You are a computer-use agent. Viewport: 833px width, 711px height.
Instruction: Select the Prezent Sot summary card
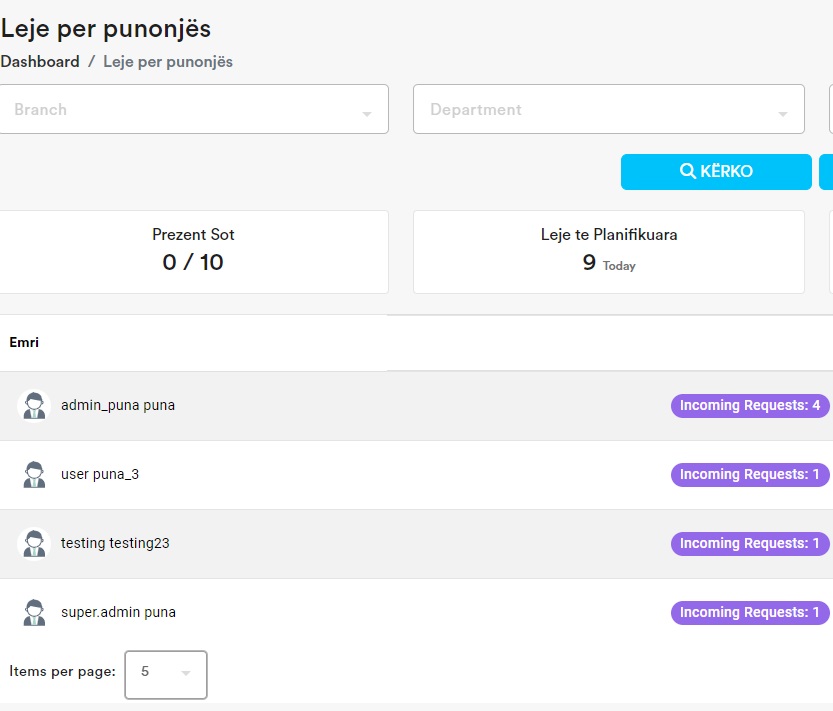[193, 252]
